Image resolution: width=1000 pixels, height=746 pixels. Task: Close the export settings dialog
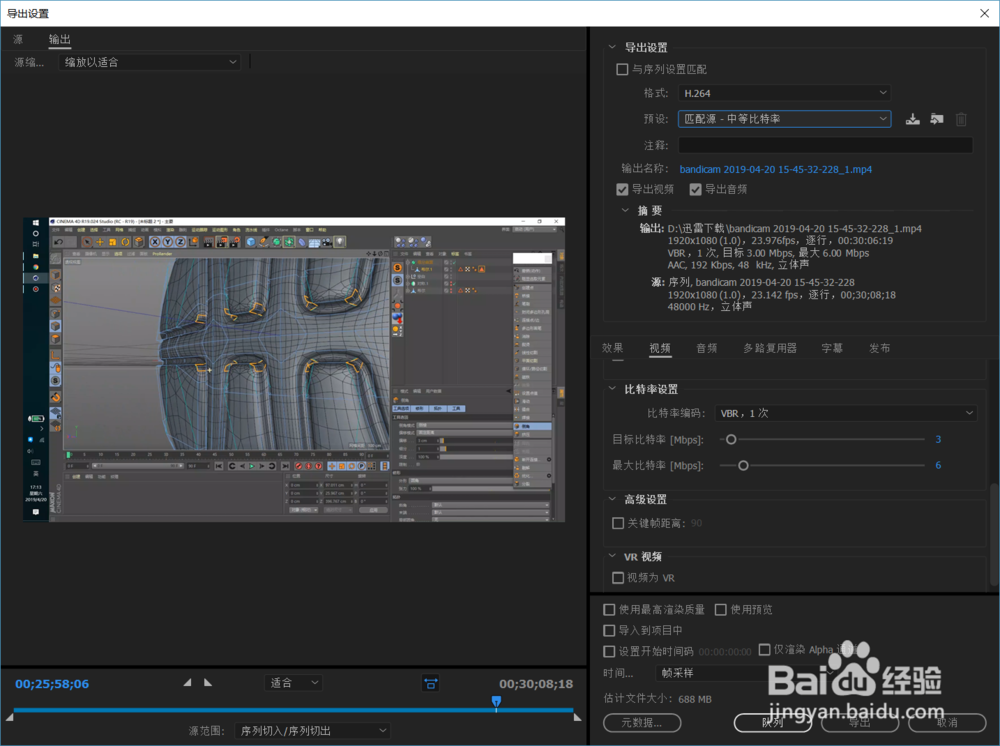[x=985, y=13]
